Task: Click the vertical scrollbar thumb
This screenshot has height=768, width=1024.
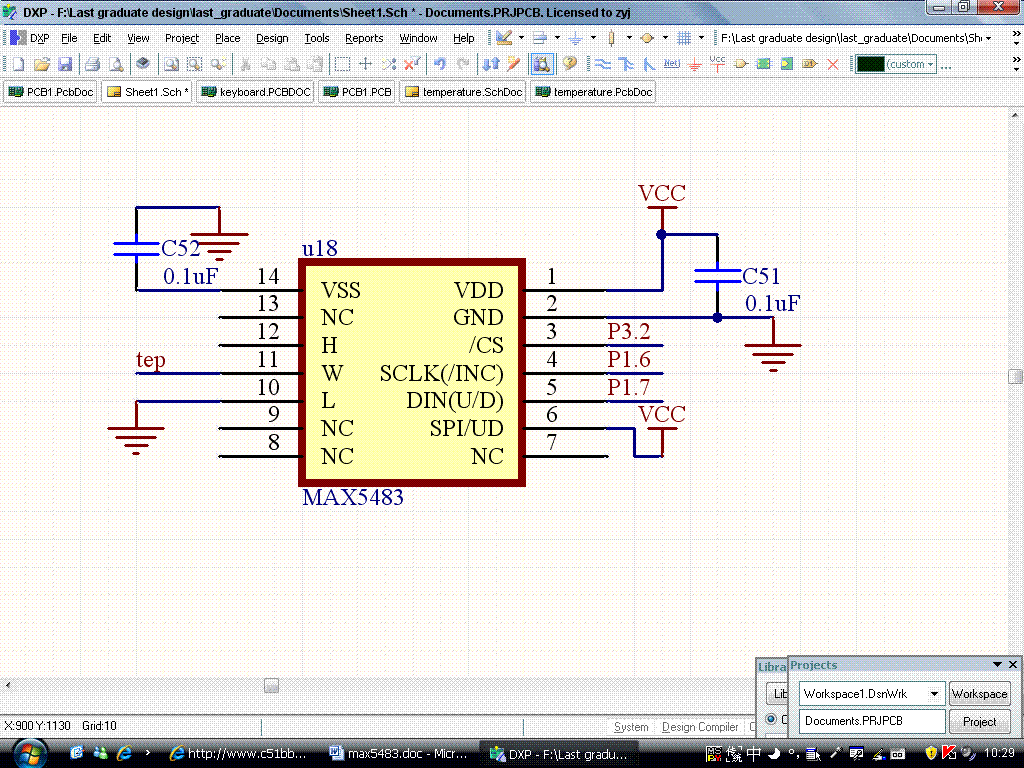Action: tap(1015, 376)
